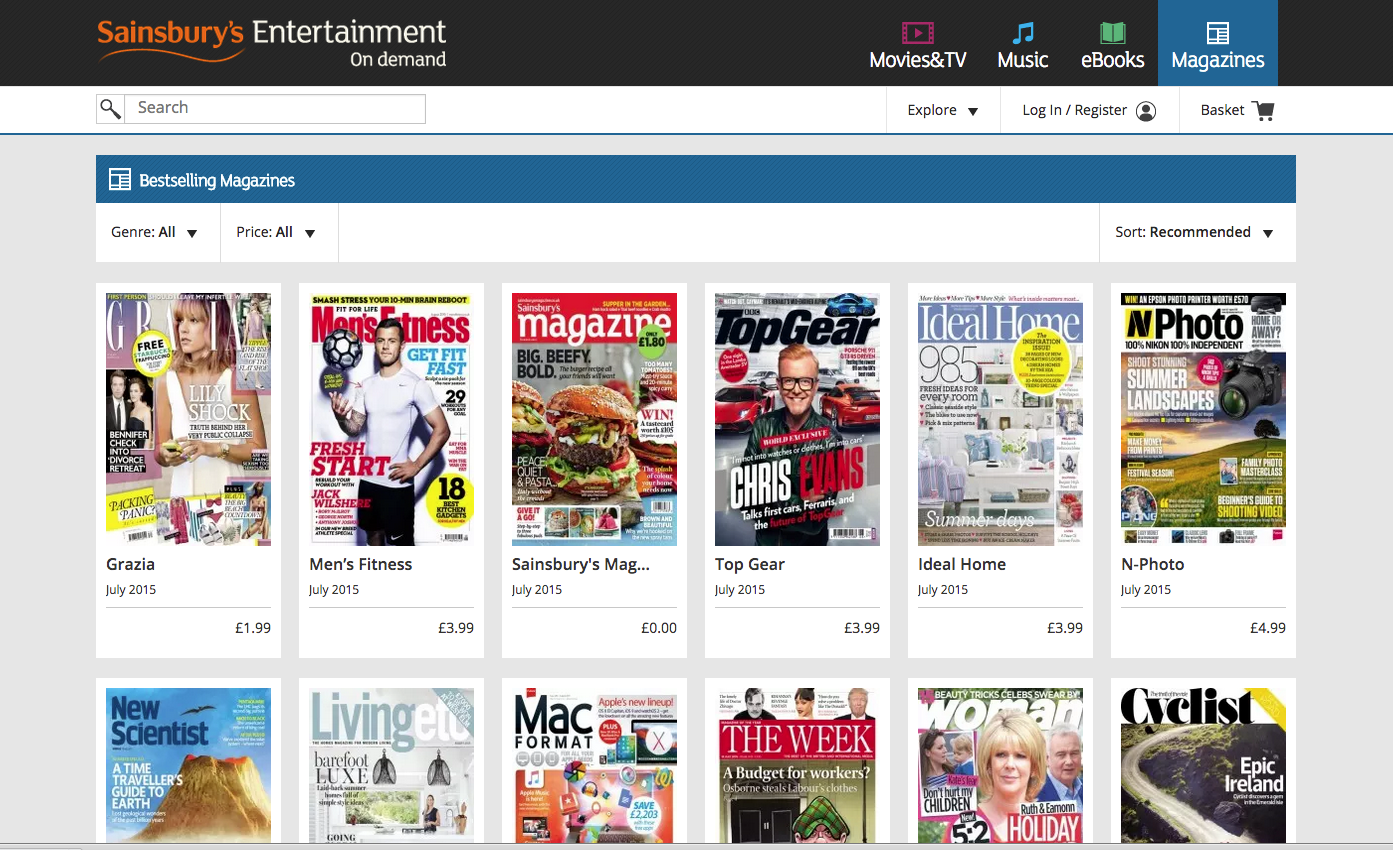The width and height of the screenshot is (1393, 850).
Task: Open the Sainsbury's Magazine cover thumbnail
Action: [x=594, y=419]
